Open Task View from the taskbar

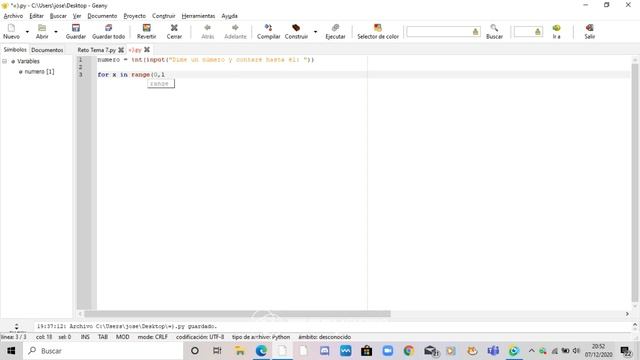217,351
